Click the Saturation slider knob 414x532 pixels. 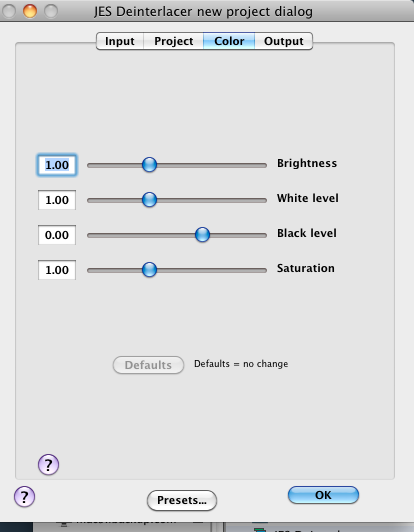[149, 269]
